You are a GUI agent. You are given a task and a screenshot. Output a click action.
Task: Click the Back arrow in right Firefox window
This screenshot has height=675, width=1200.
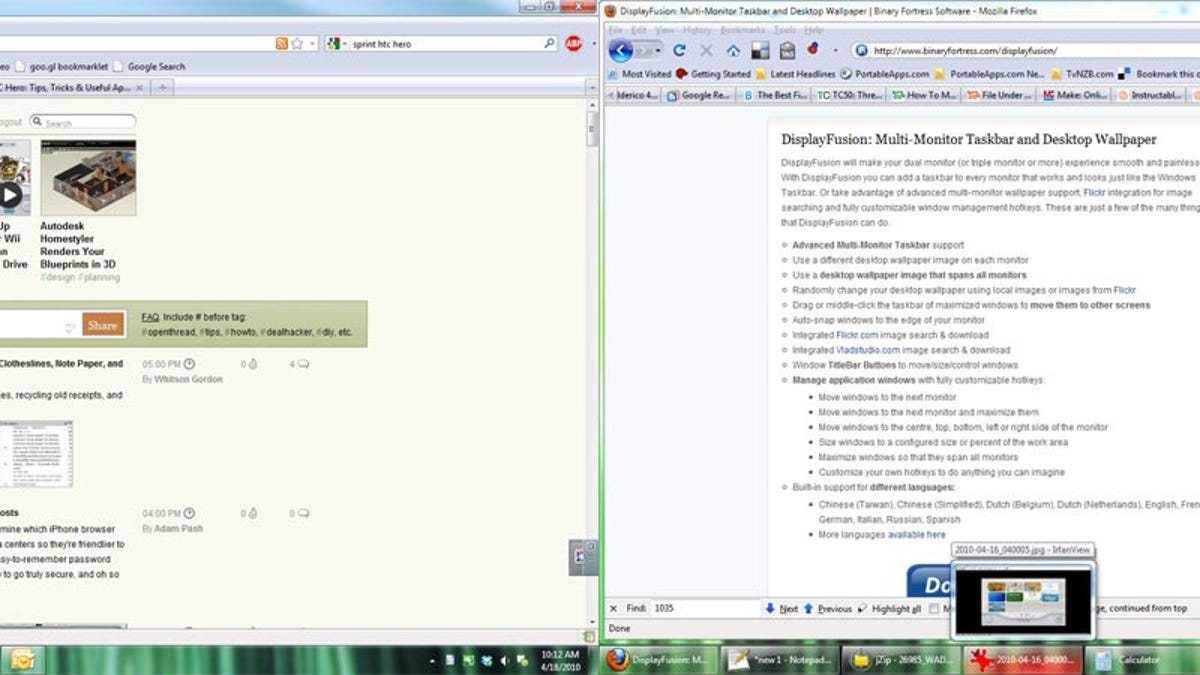pyautogui.click(x=621, y=49)
